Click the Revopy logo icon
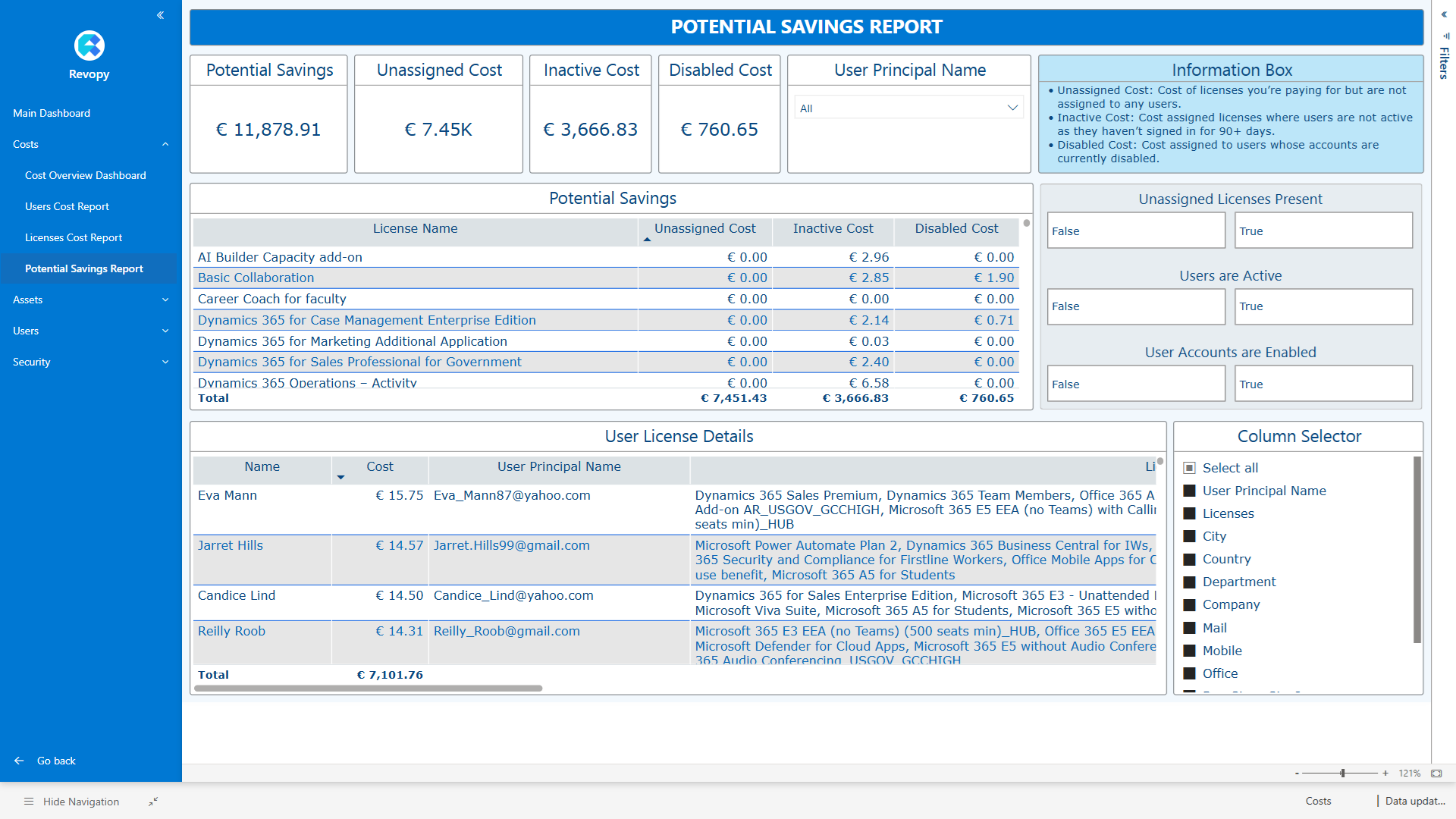The height and width of the screenshot is (819, 1456). (x=89, y=45)
